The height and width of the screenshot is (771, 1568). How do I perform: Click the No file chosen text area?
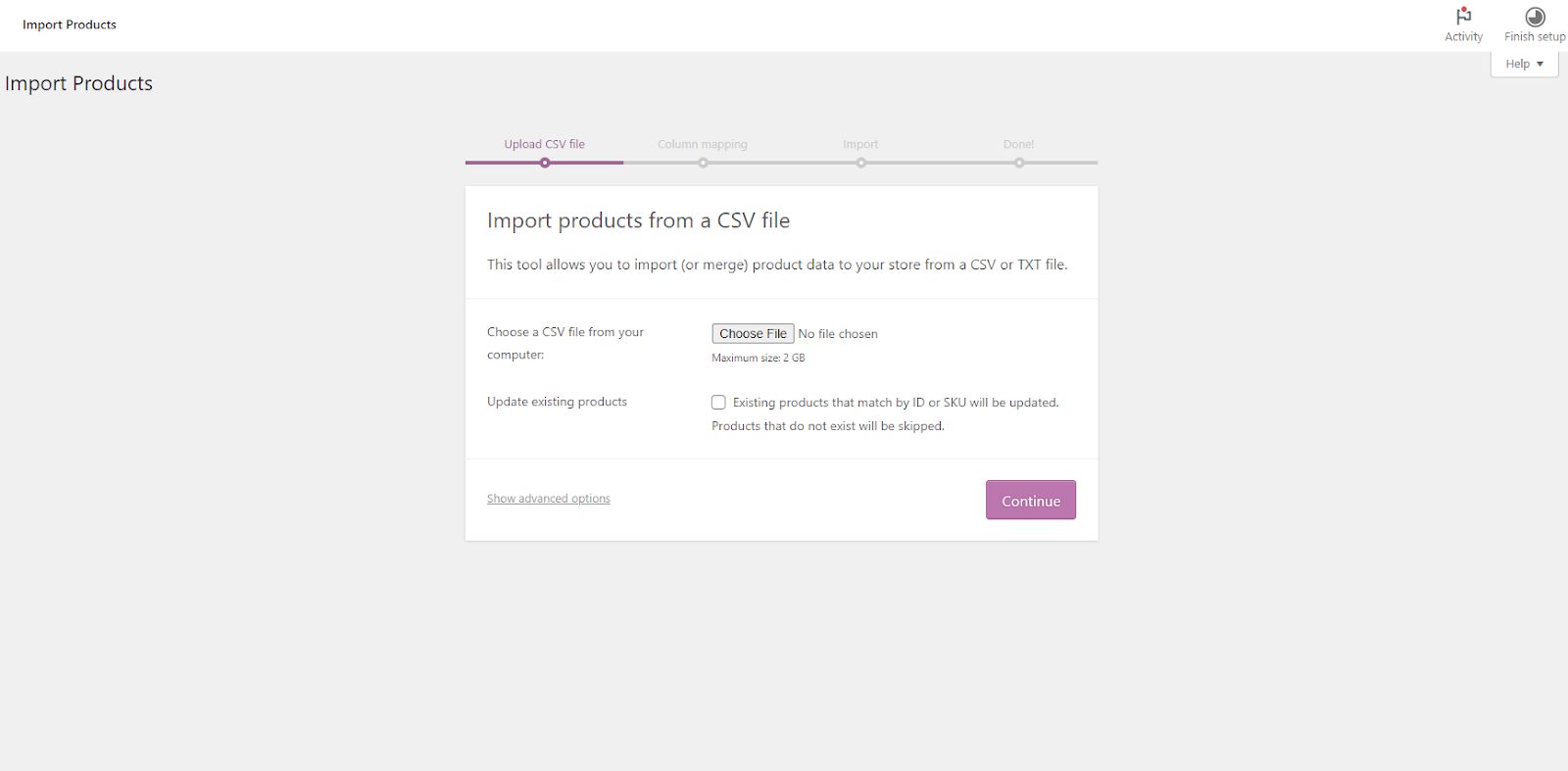(x=838, y=333)
